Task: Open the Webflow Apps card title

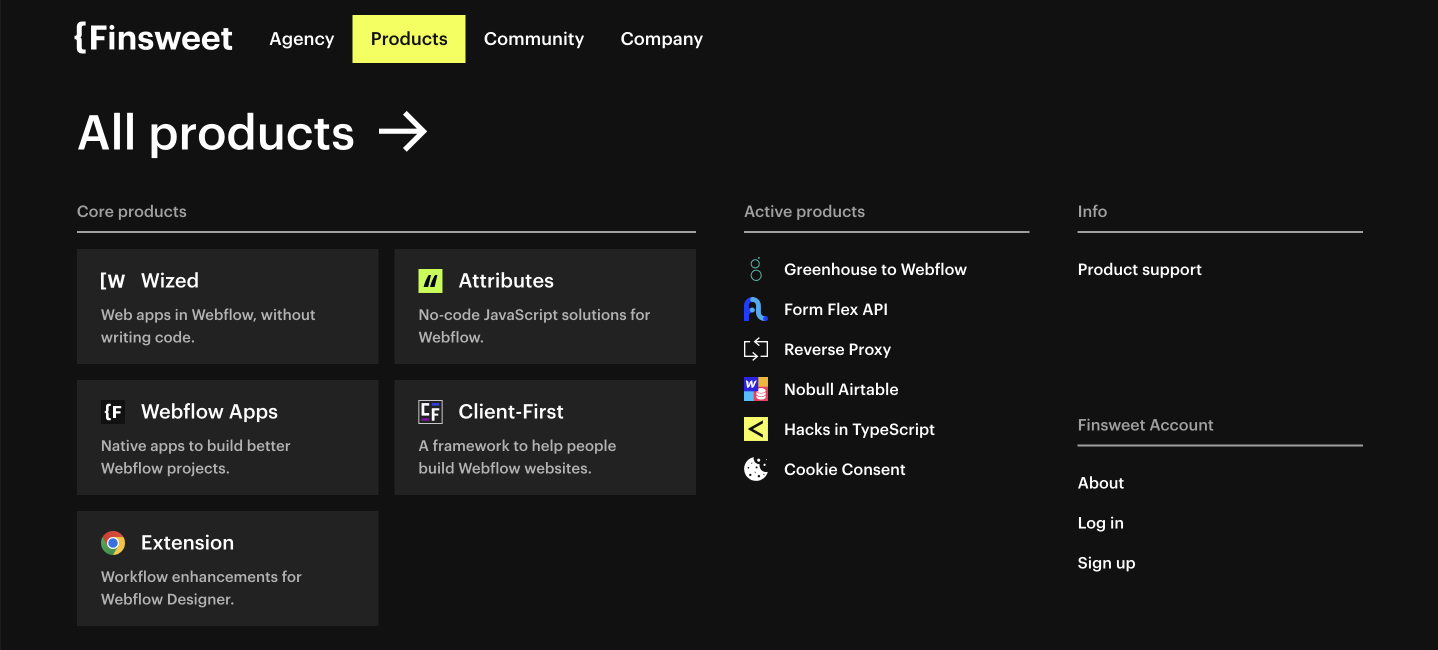Action: 209,412
